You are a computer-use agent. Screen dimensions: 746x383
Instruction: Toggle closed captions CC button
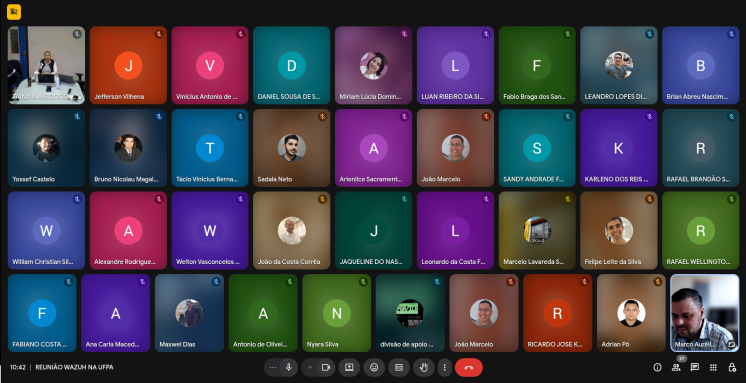click(x=399, y=367)
